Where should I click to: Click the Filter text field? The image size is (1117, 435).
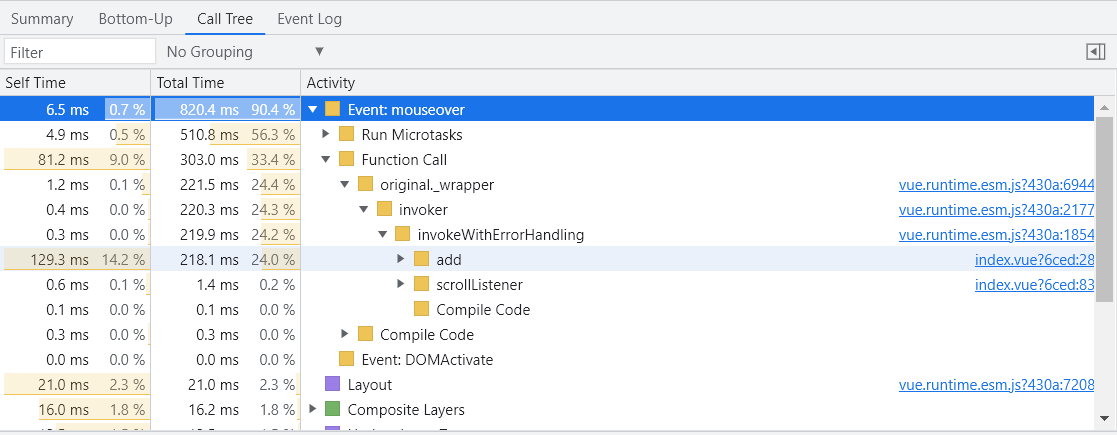tap(80, 52)
